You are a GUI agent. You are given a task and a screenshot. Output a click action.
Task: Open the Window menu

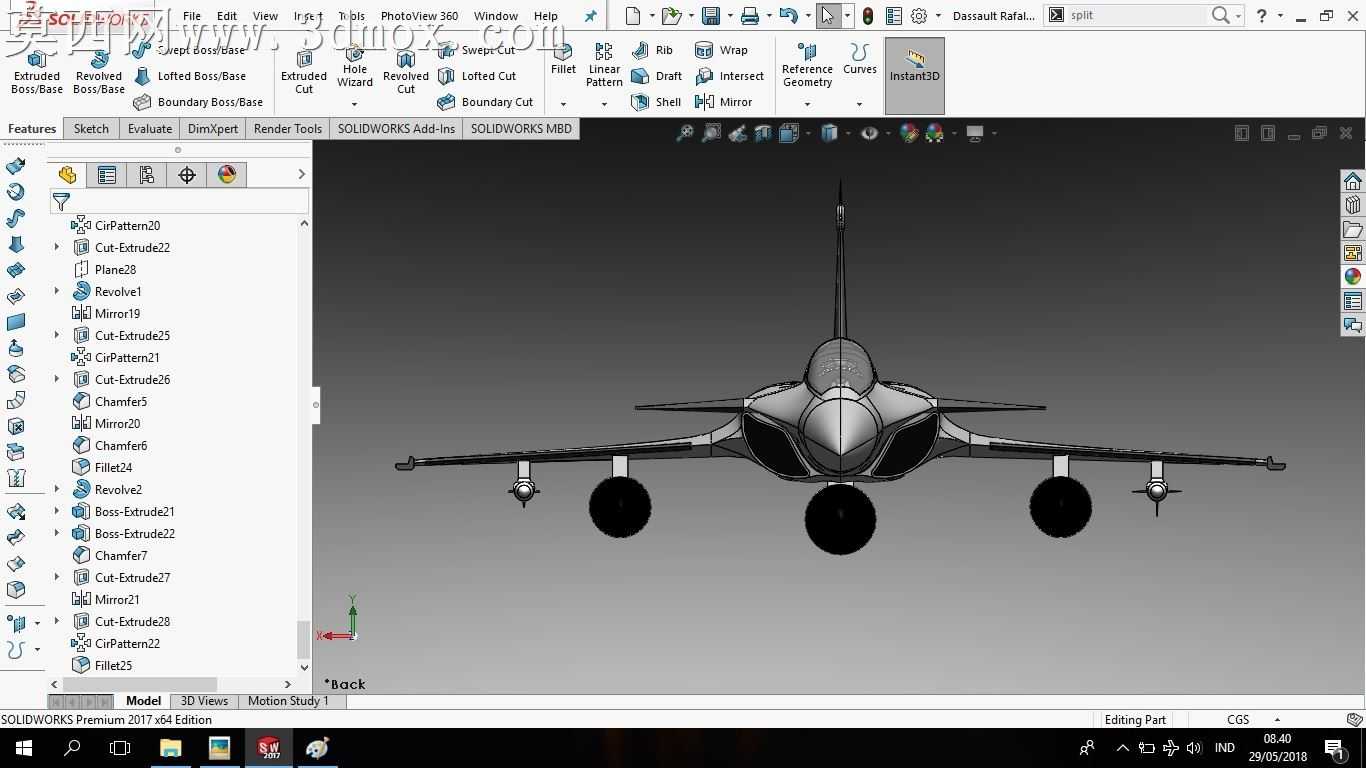pyautogui.click(x=496, y=16)
